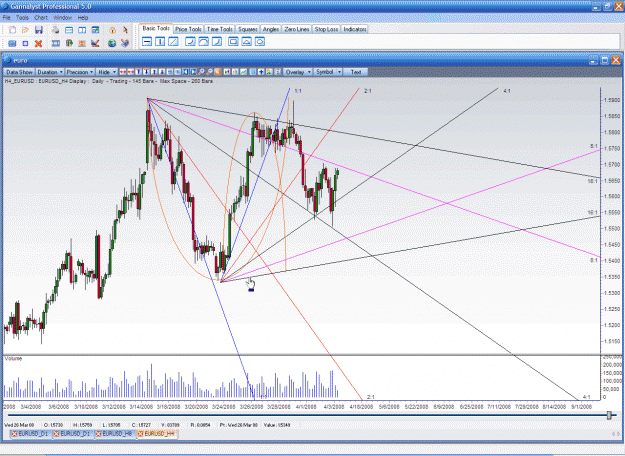Open the Chart menu

(41, 18)
